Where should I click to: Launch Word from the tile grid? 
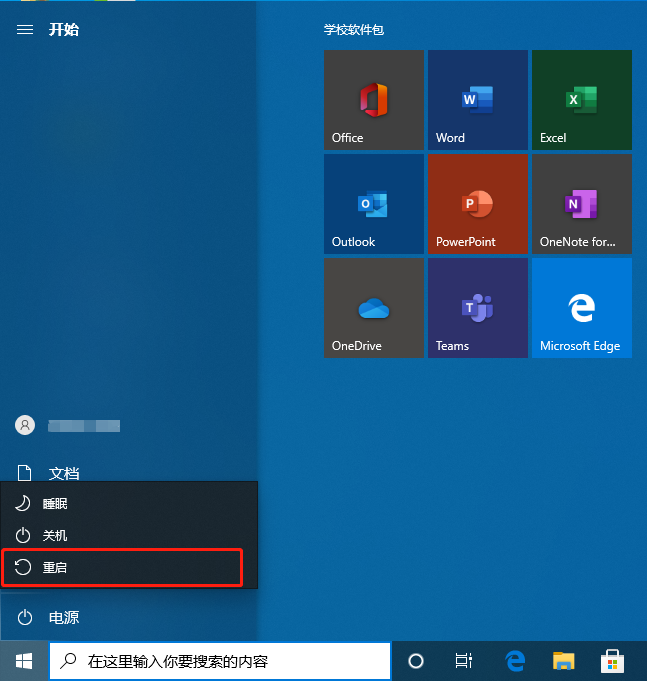(x=477, y=100)
